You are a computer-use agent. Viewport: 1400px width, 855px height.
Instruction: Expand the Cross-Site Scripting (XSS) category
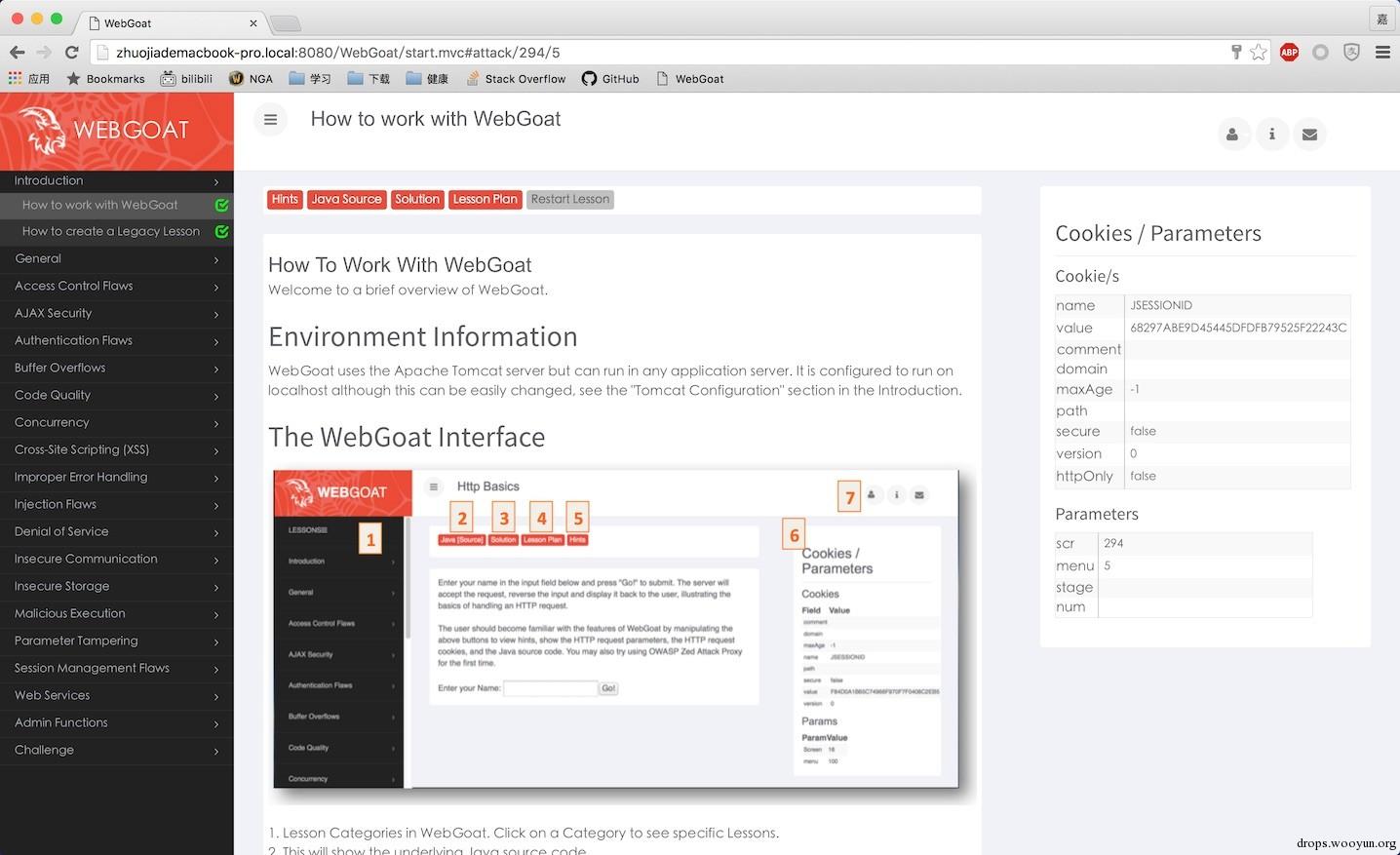click(x=117, y=449)
